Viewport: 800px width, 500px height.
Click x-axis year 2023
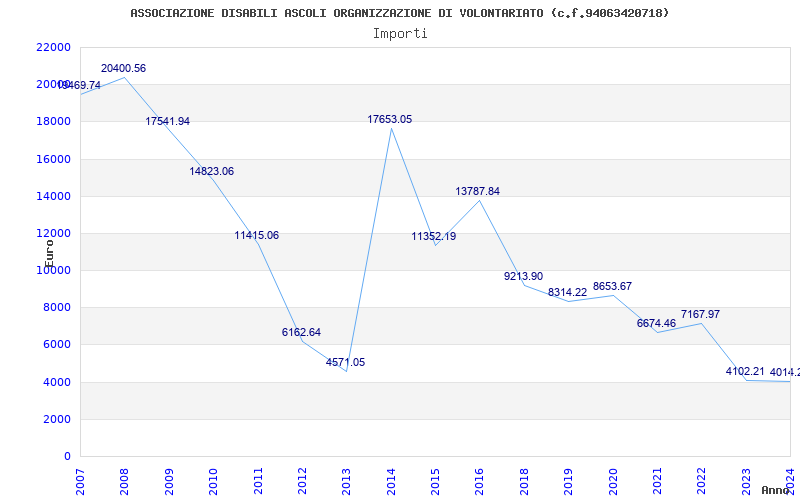pos(746,481)
